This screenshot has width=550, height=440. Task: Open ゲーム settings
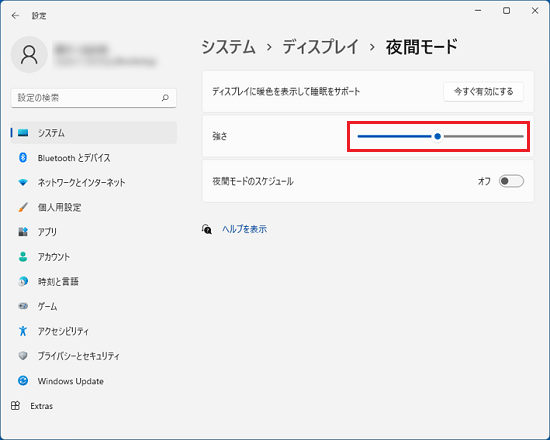tap(94, 306)
